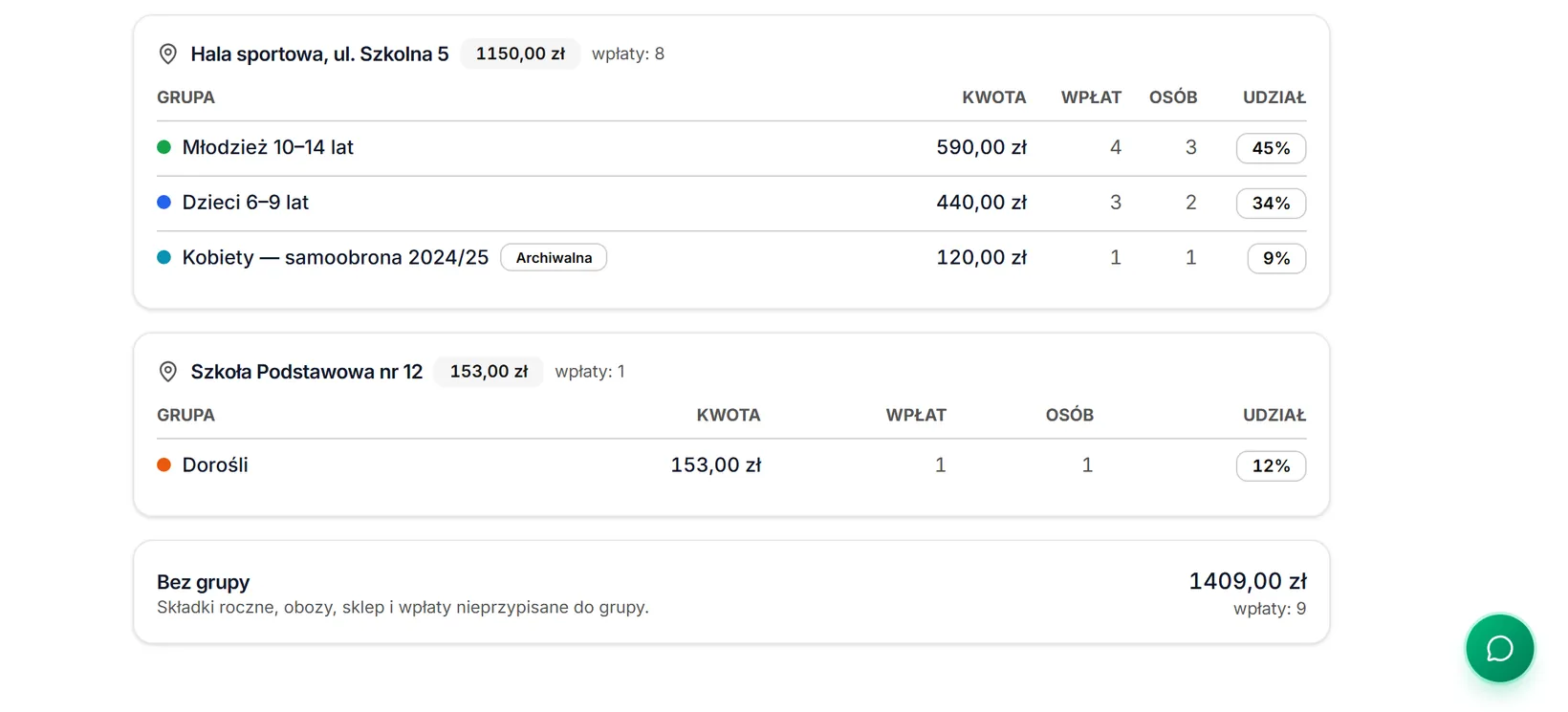Click the 1150,00 zł total badge
Viewport: 1568px width, 712px height.
coord(520,54)
